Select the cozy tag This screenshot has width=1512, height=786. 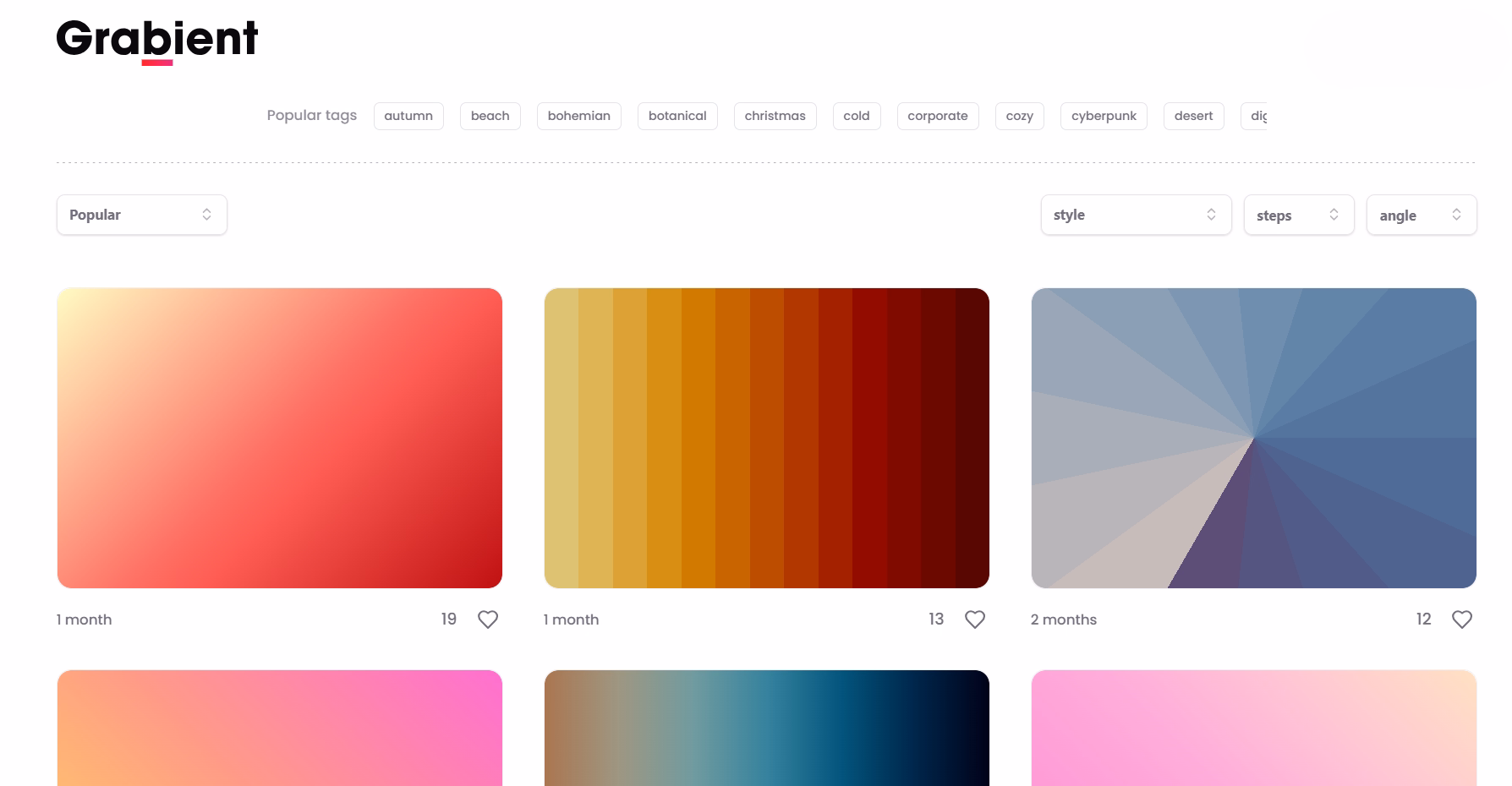point(1019,116)
